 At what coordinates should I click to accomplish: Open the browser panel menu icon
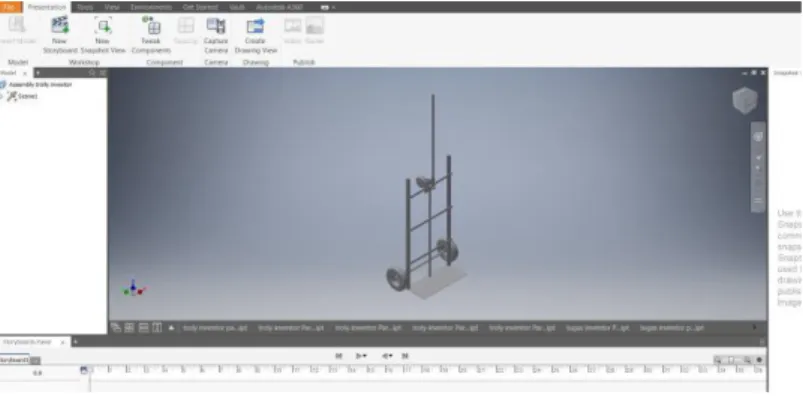pos(102,73)
